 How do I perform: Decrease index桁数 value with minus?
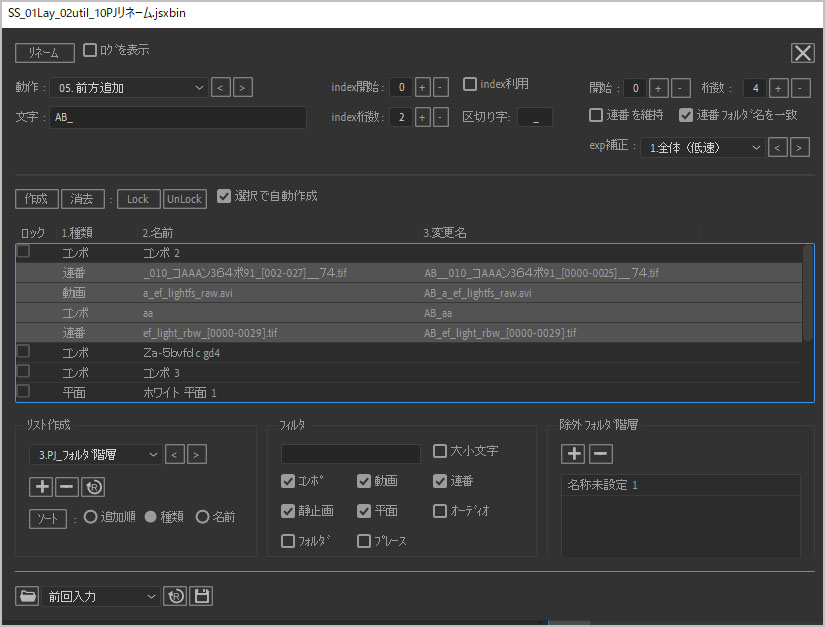[441, 117]
